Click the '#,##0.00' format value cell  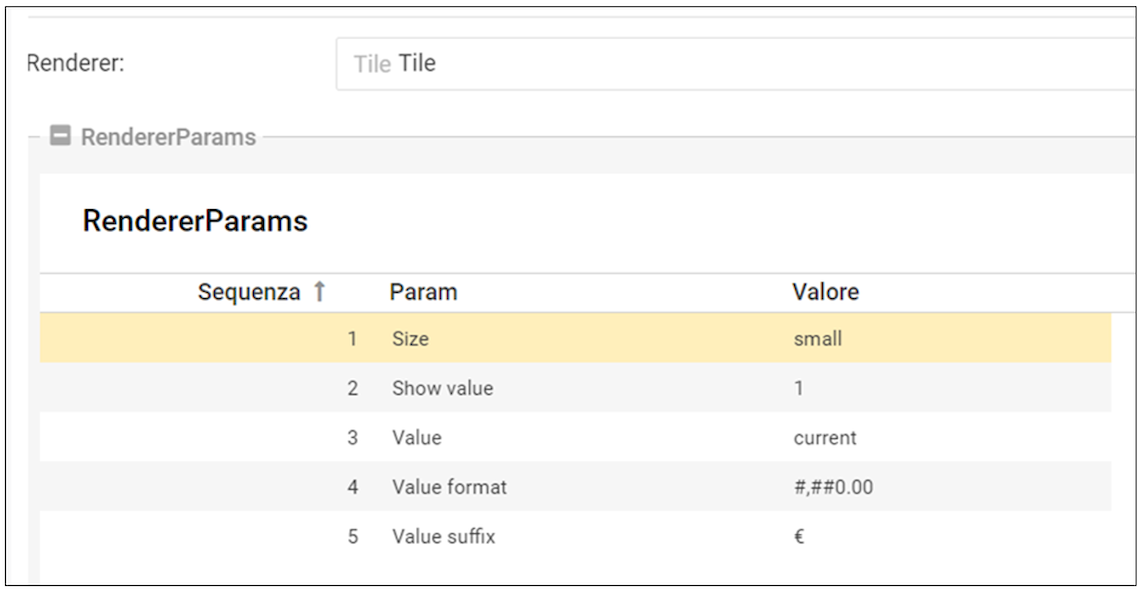pos(832,487)
